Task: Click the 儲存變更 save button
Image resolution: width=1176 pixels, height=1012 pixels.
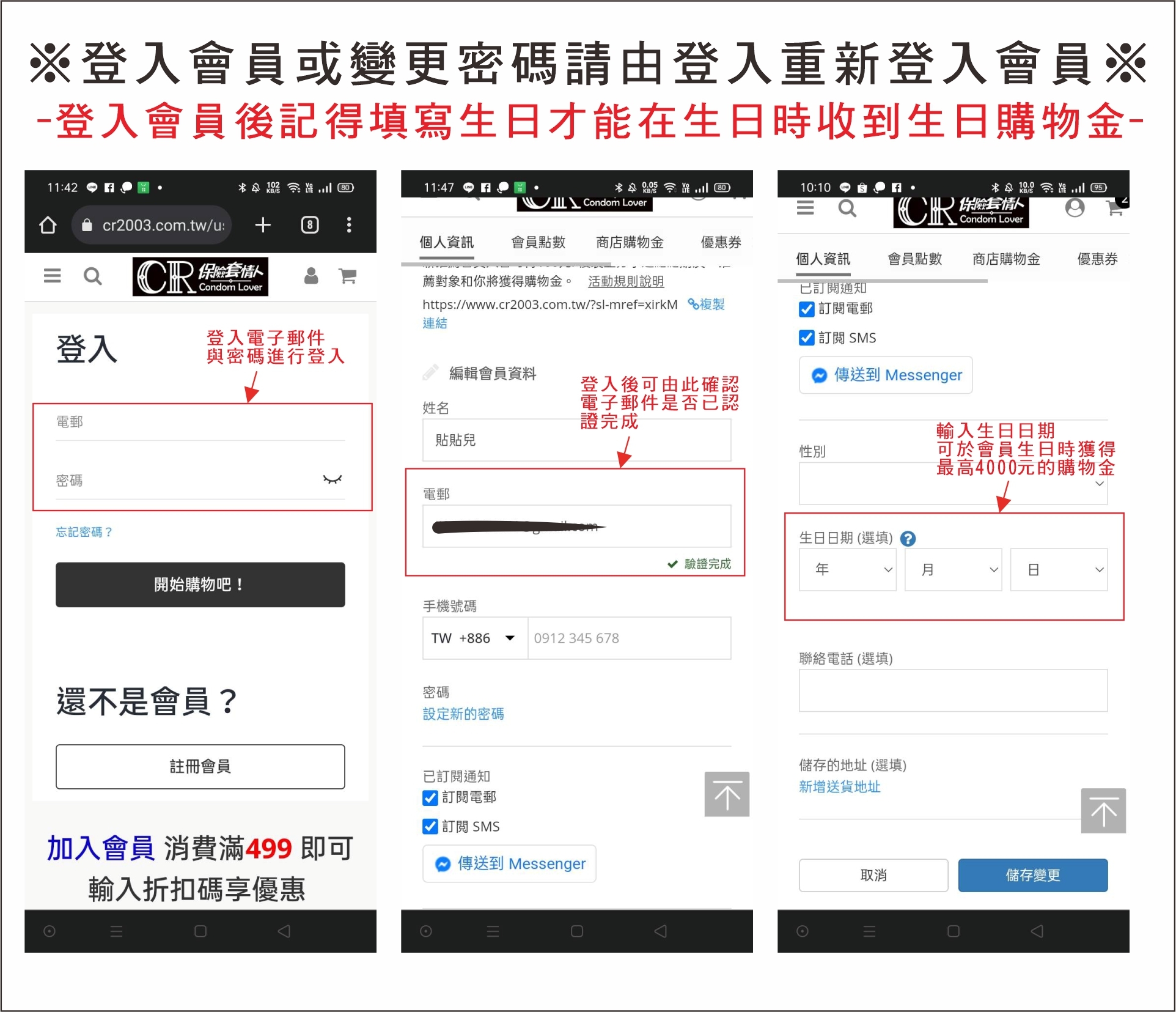Action: 1032,875
